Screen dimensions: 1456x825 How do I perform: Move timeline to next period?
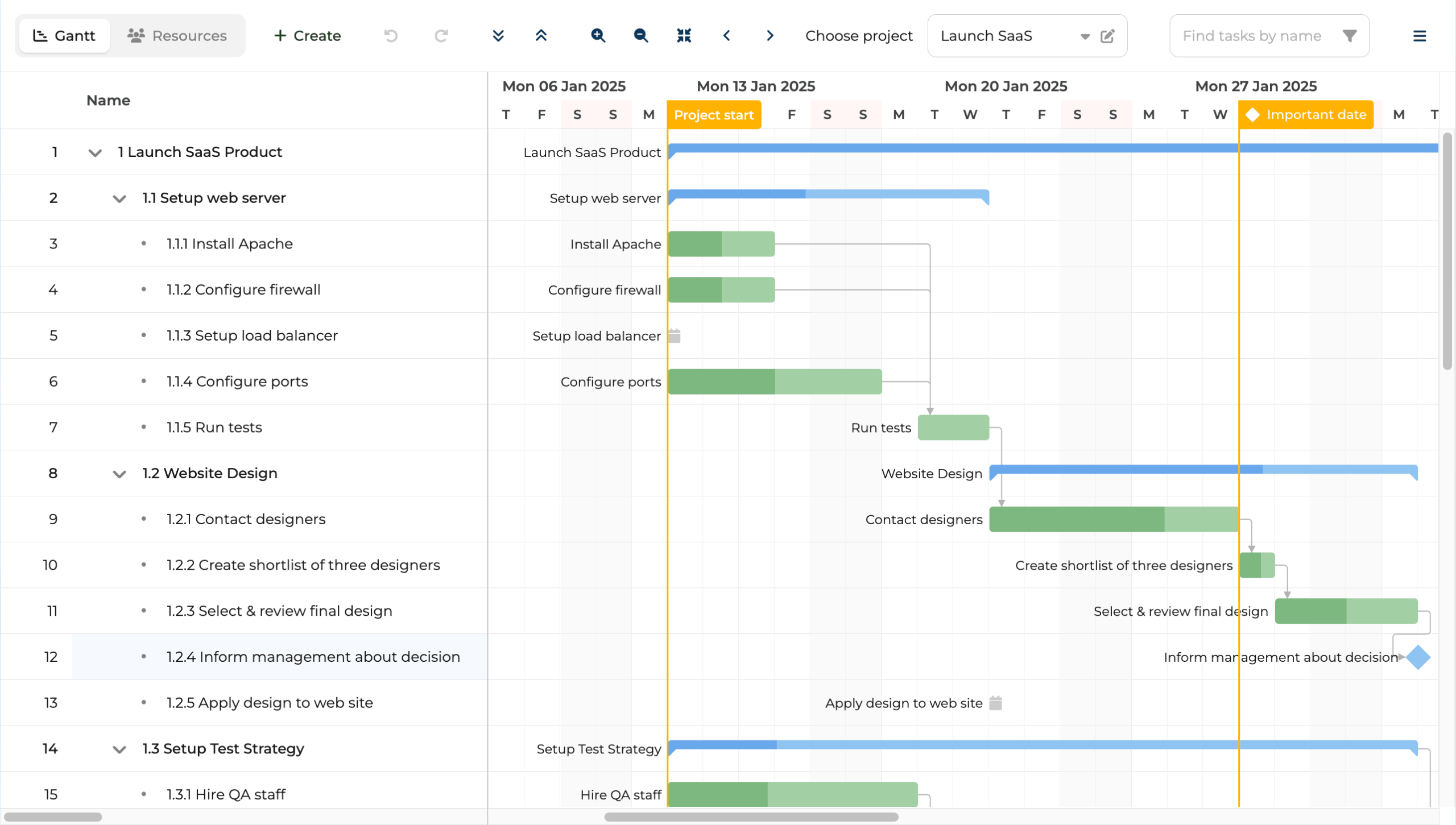770,36
